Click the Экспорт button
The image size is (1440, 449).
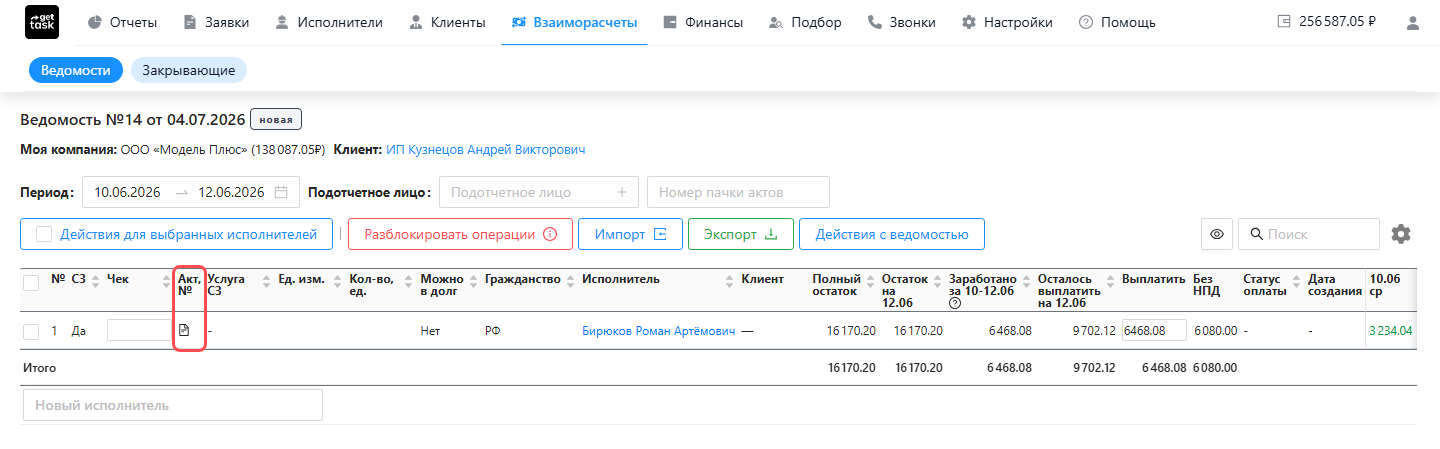[x=740, y=234]
